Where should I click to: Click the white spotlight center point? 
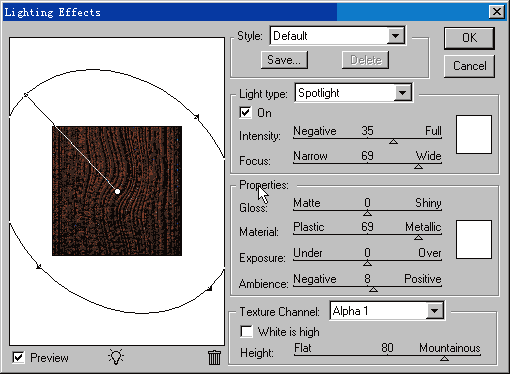pos(117,191)
